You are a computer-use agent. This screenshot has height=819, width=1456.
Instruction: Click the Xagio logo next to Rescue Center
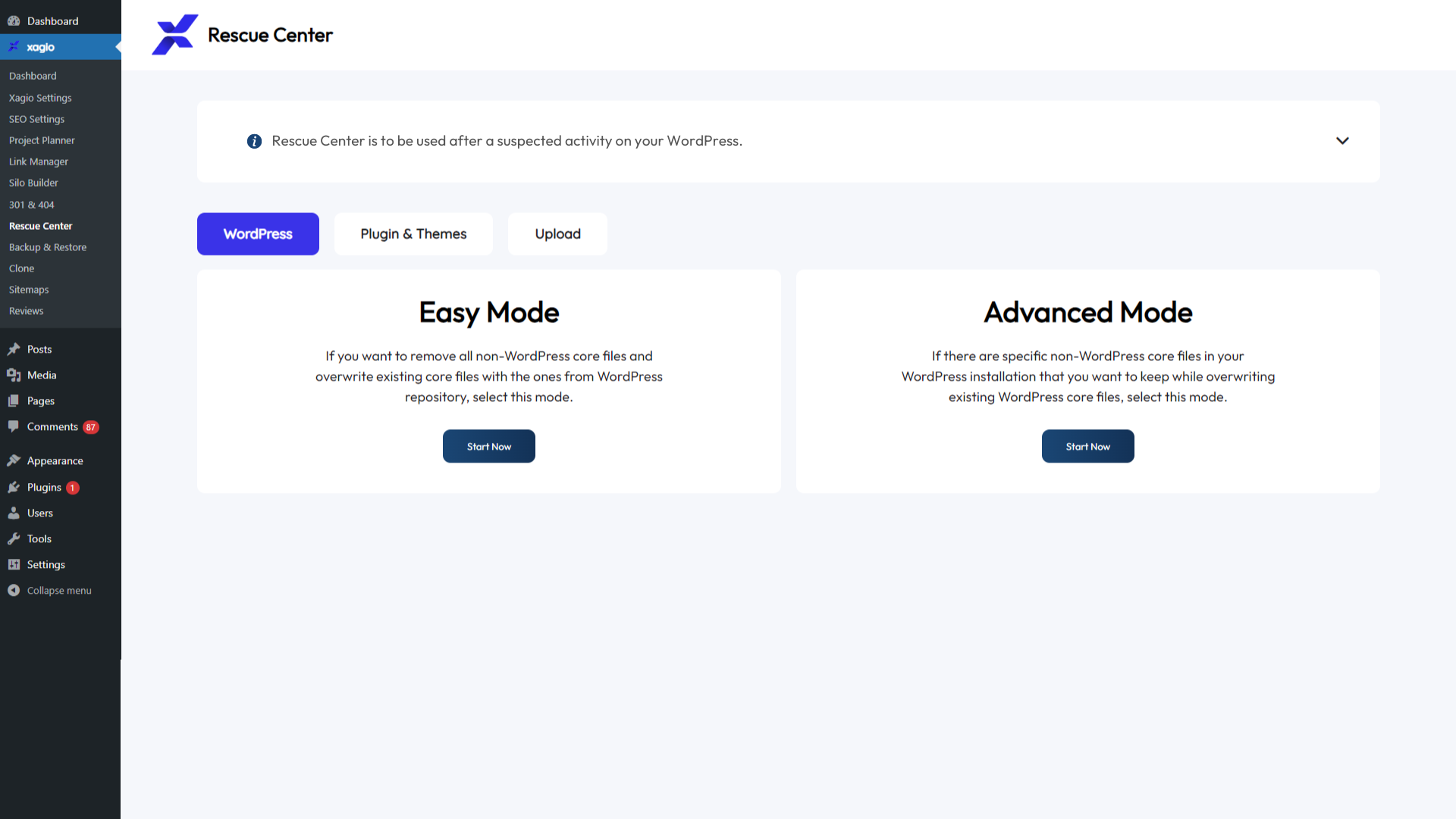click(x=174, y=34)
